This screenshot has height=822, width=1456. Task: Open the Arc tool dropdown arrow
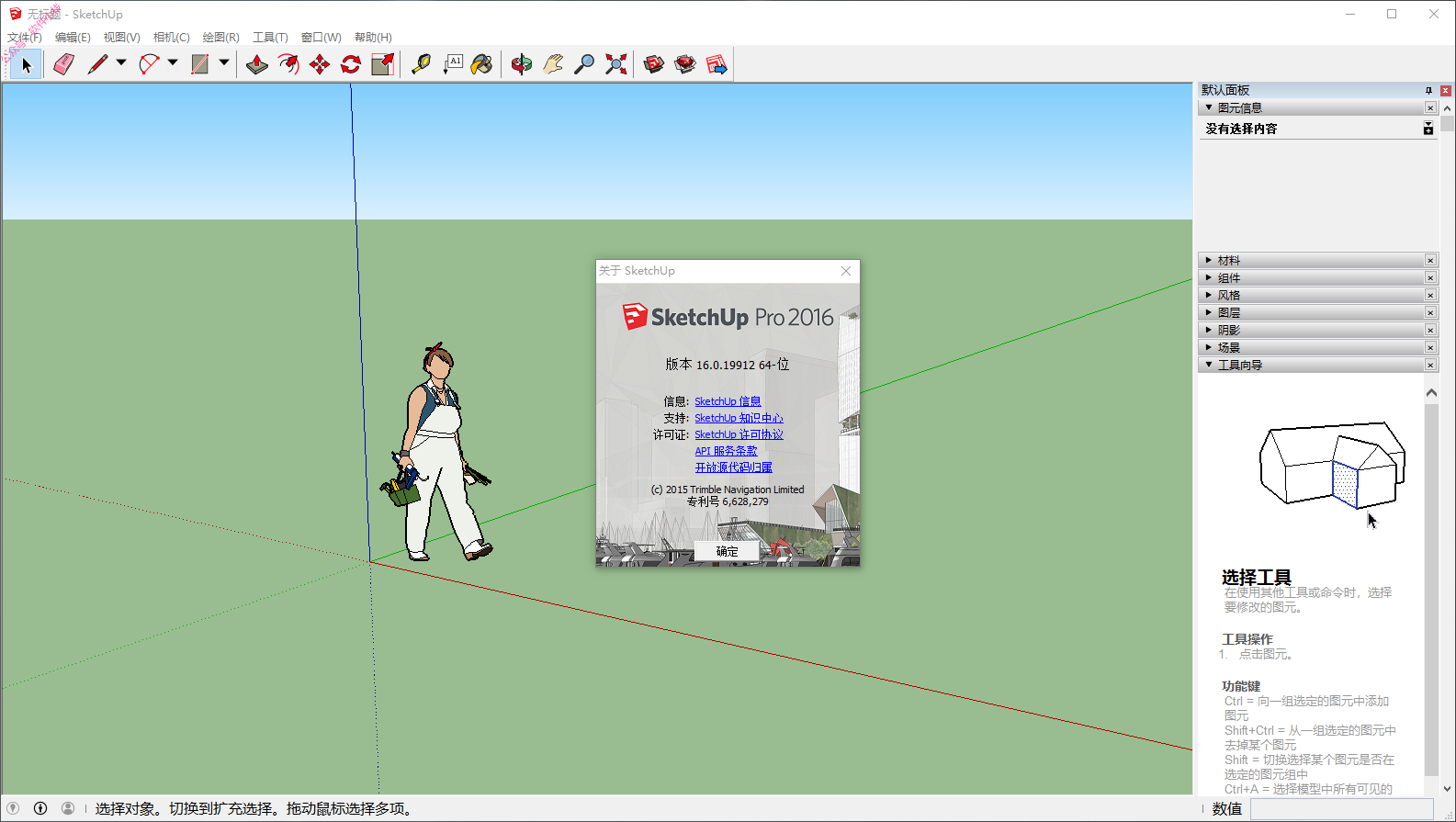coord(172,63)
